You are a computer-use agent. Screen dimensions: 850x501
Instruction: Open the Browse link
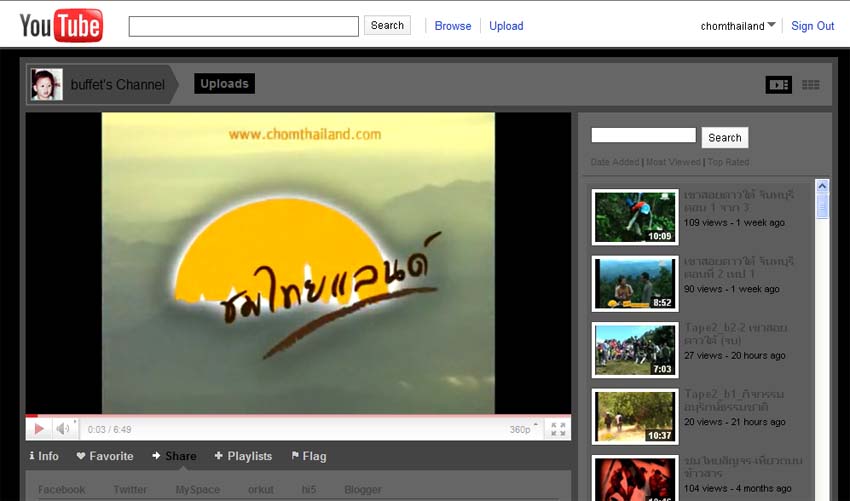(453, 25)
